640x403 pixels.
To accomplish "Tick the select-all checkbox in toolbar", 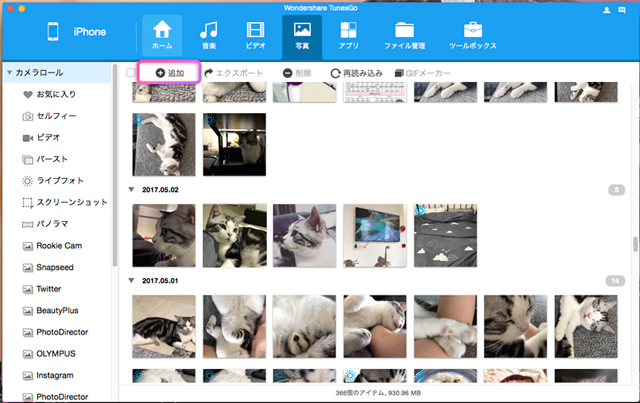I will 131,73.
